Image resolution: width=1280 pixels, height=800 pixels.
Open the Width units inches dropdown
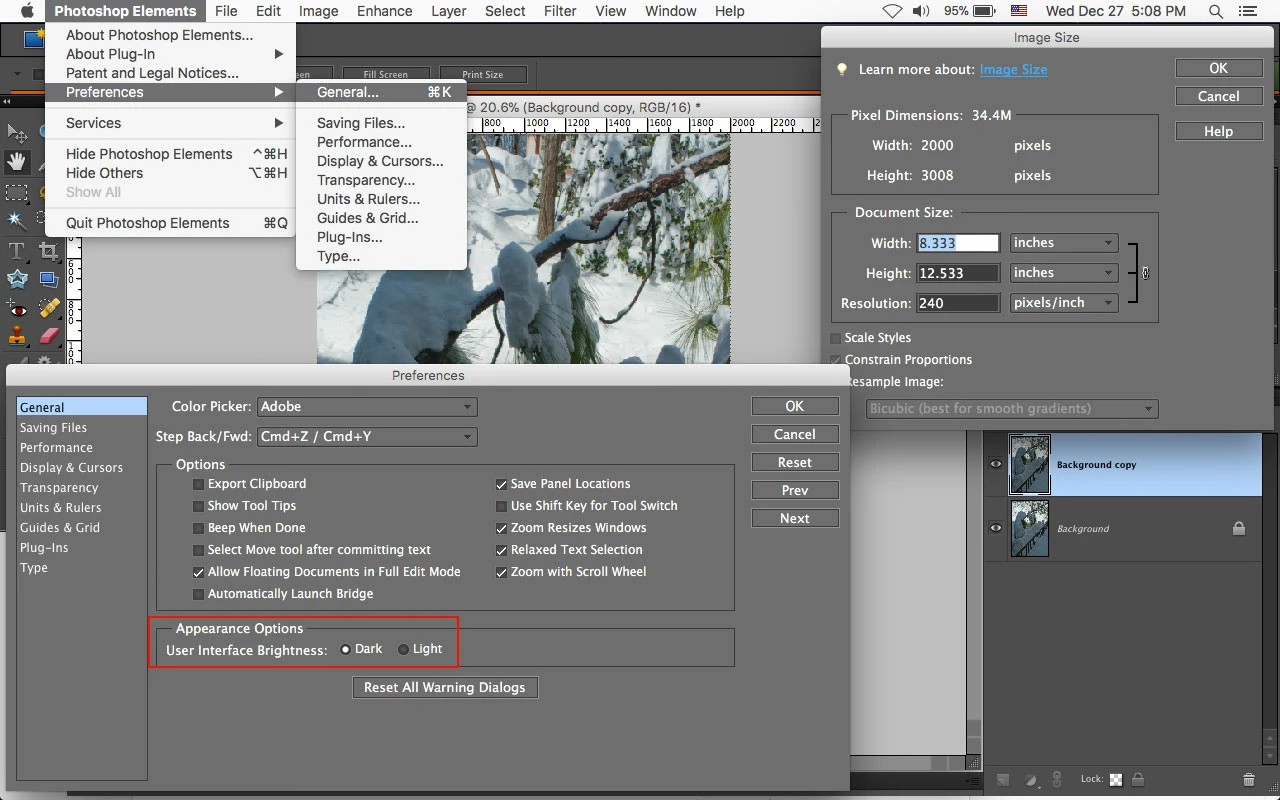pos(1064,243)
